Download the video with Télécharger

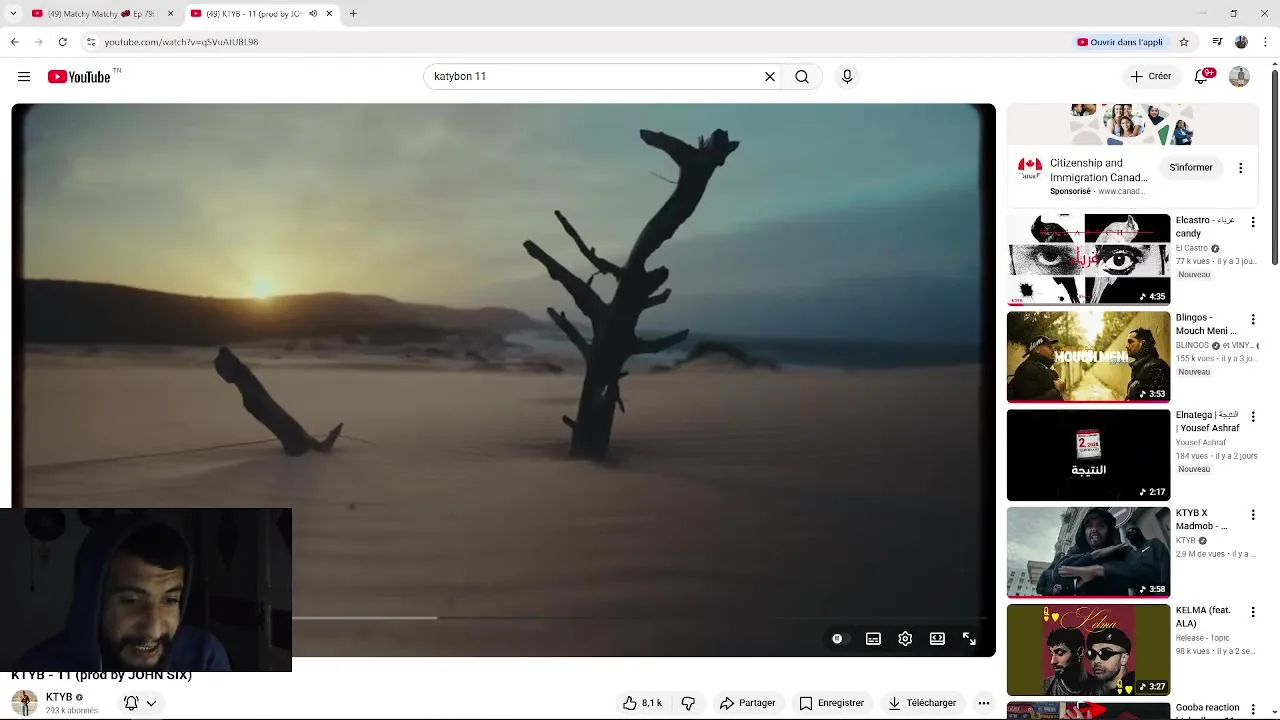[x=922, y=703]
